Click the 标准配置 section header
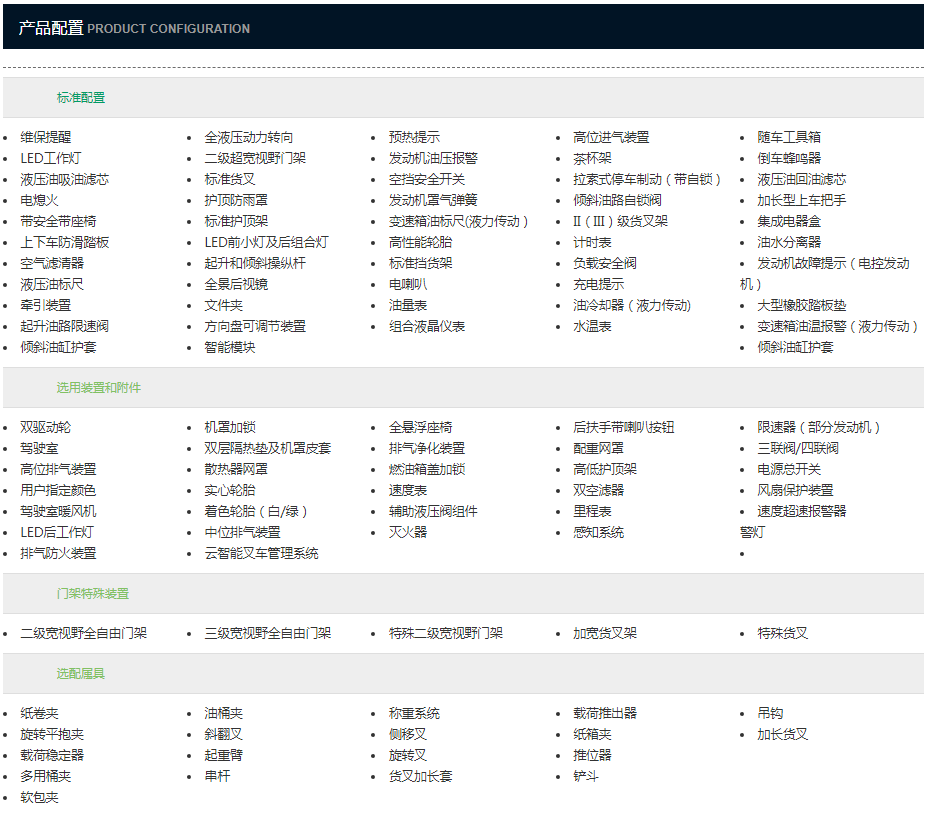 80,98
